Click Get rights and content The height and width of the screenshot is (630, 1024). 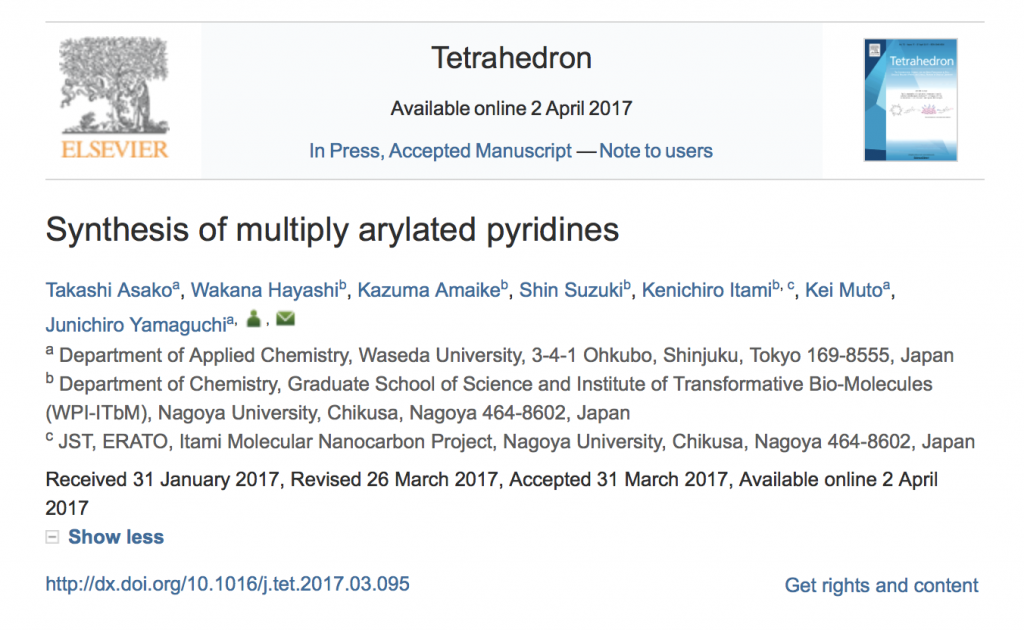(x=881, y=585)
